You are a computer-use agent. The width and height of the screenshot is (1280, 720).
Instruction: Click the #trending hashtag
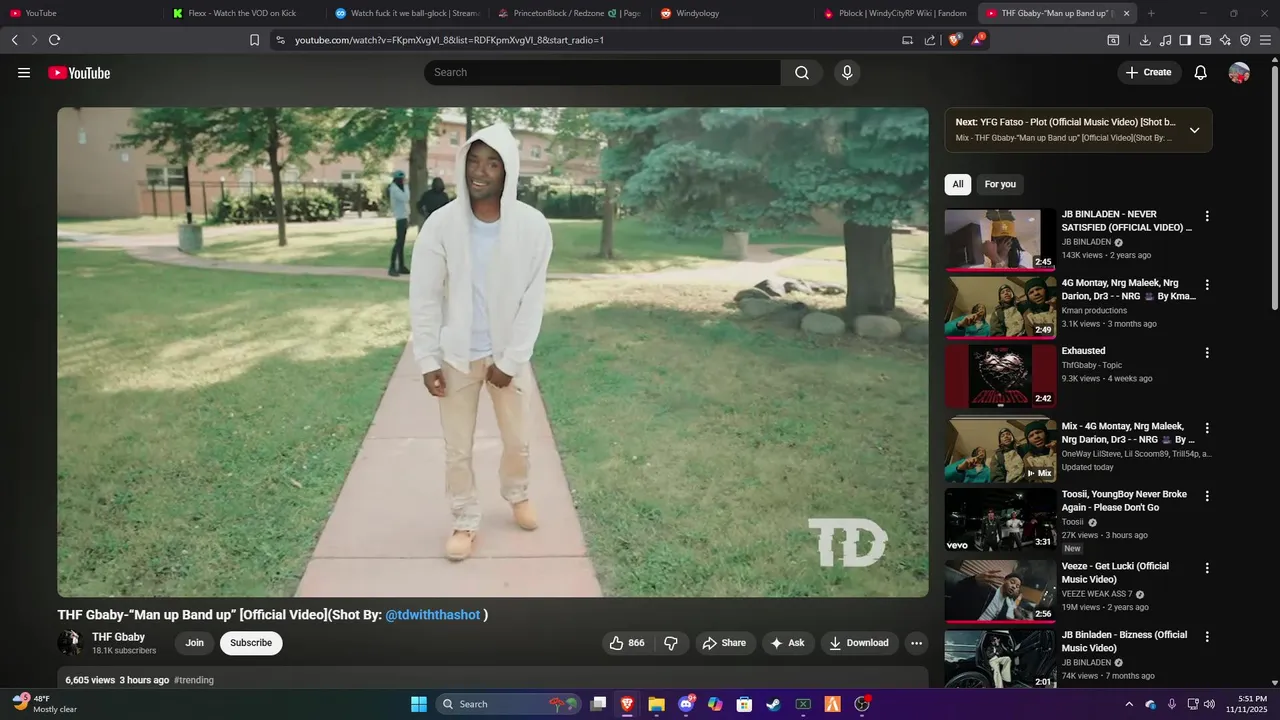pos(194,680)
